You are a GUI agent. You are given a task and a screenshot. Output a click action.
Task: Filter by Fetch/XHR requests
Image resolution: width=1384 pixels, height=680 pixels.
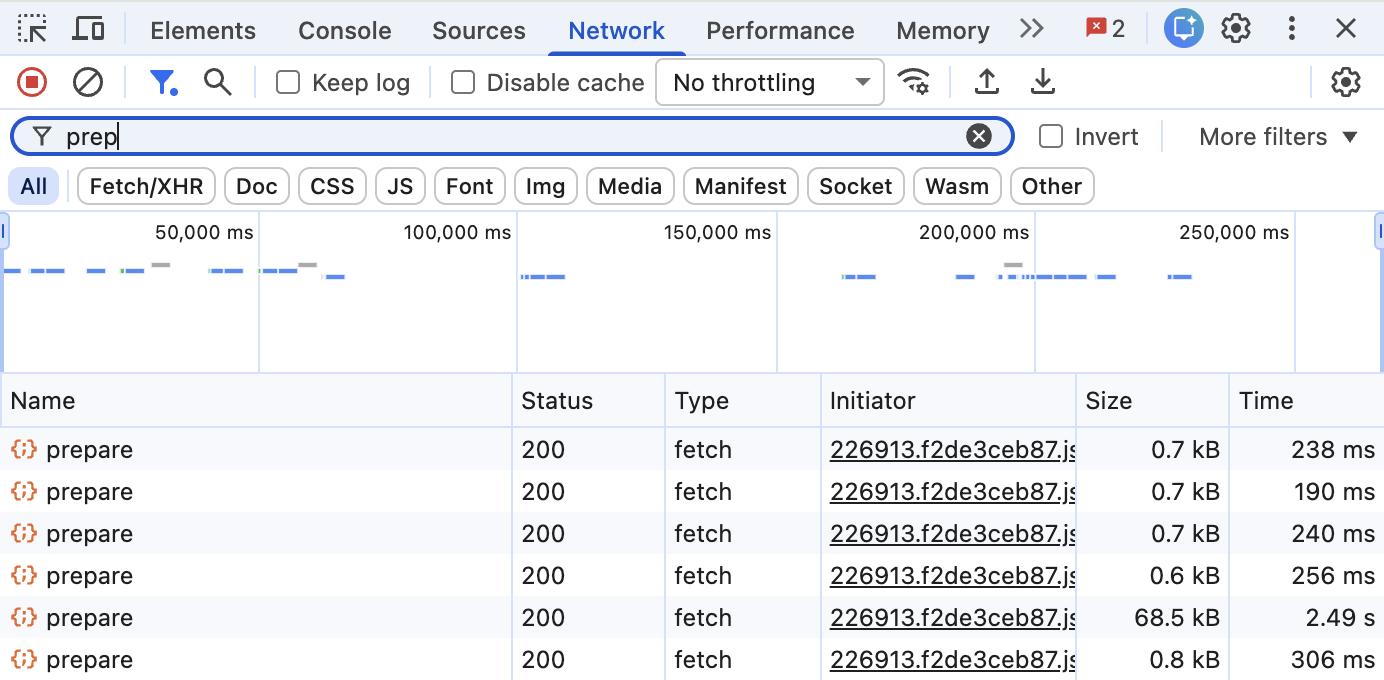[146, 186]
